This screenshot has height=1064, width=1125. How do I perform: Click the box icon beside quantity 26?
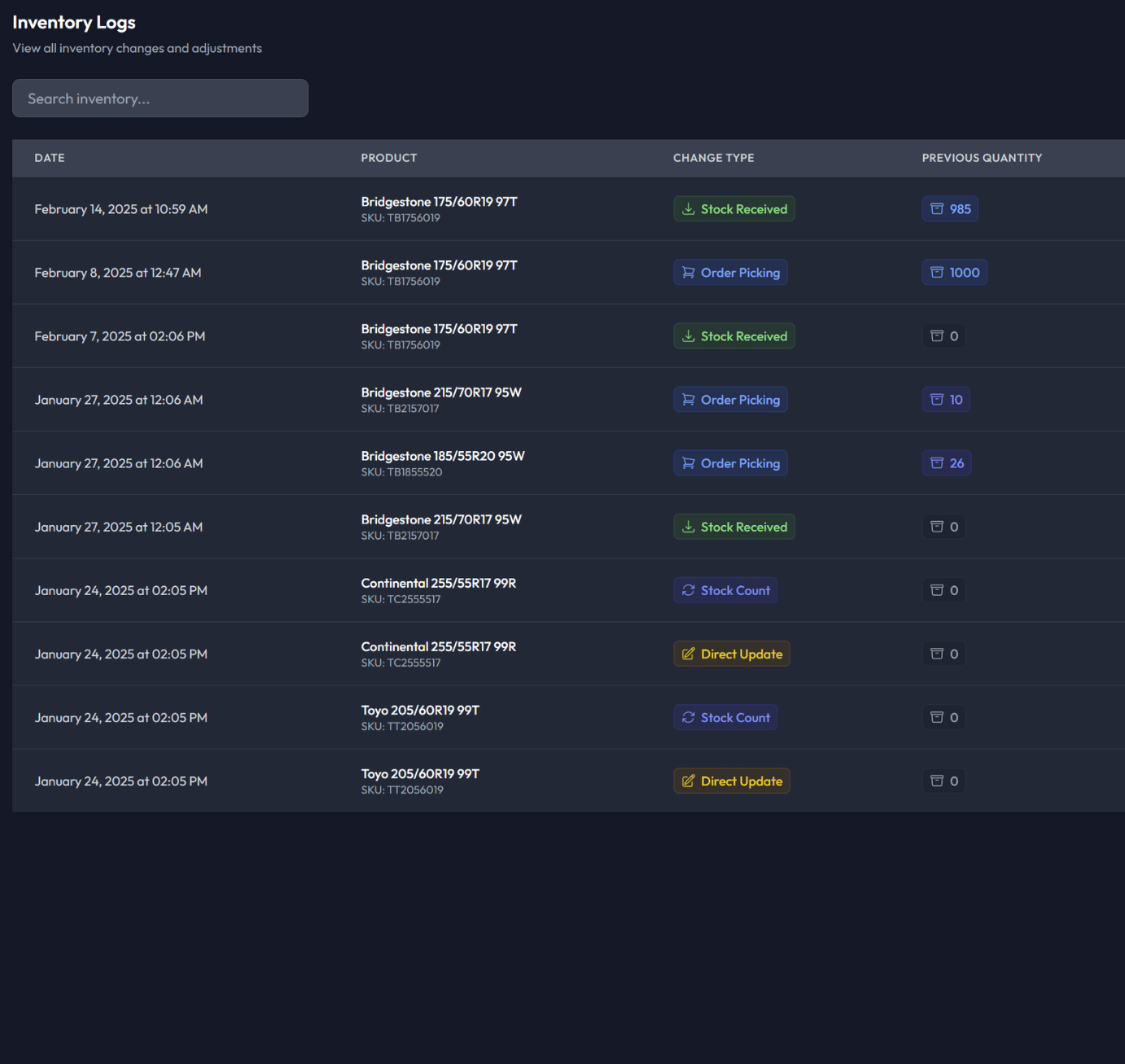tap(937, 463)
